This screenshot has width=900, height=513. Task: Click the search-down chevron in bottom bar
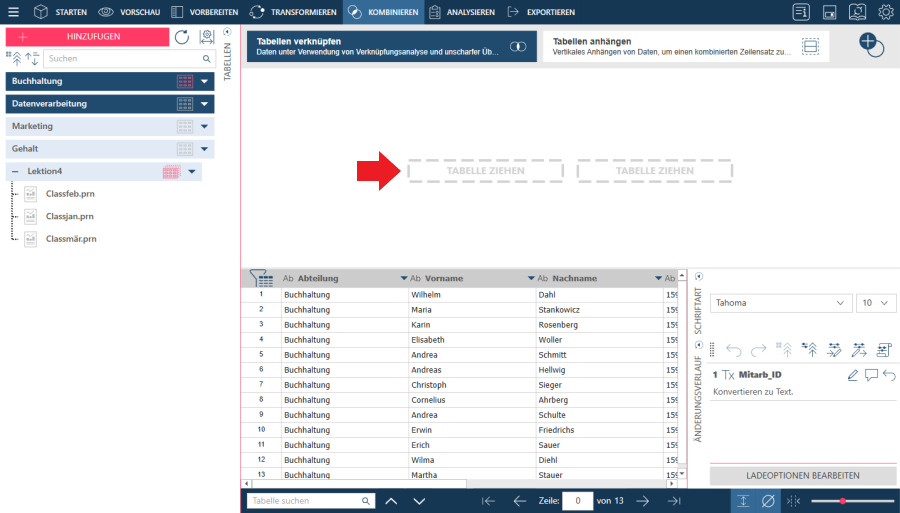(x=420, y=501)
